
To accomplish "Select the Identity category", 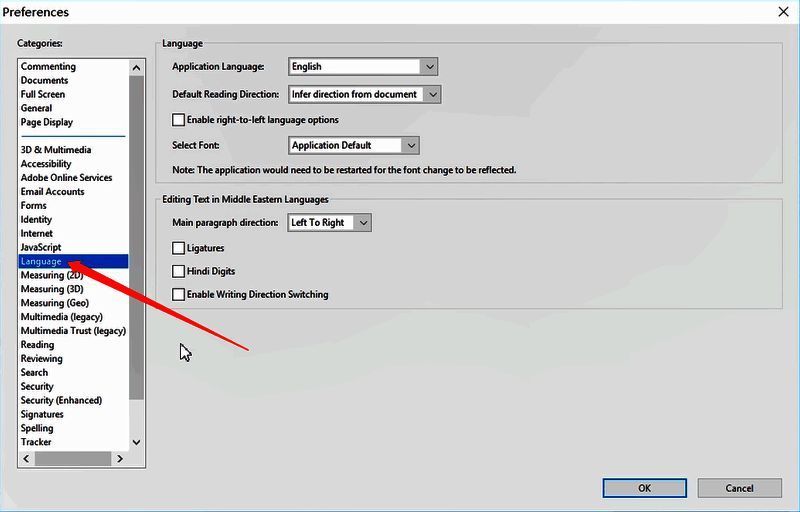I will [36, 219].
